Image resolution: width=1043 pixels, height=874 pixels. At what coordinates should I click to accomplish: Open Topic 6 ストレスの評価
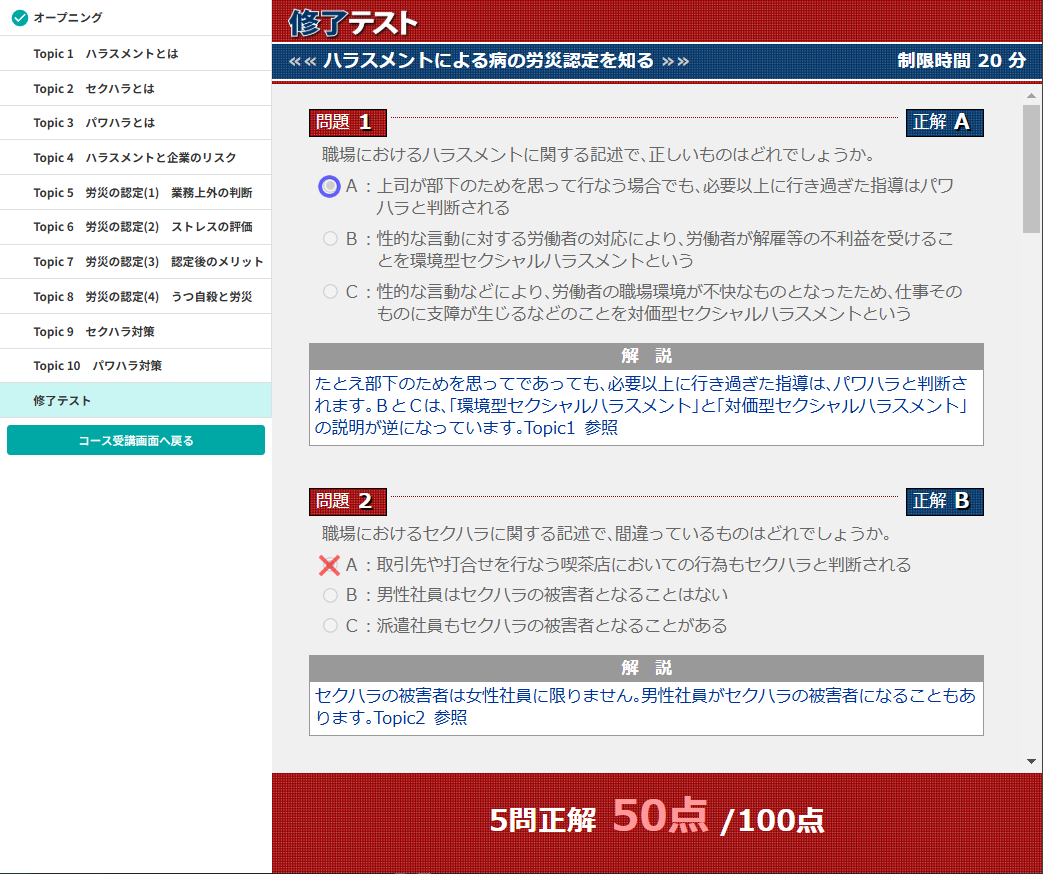136,227
